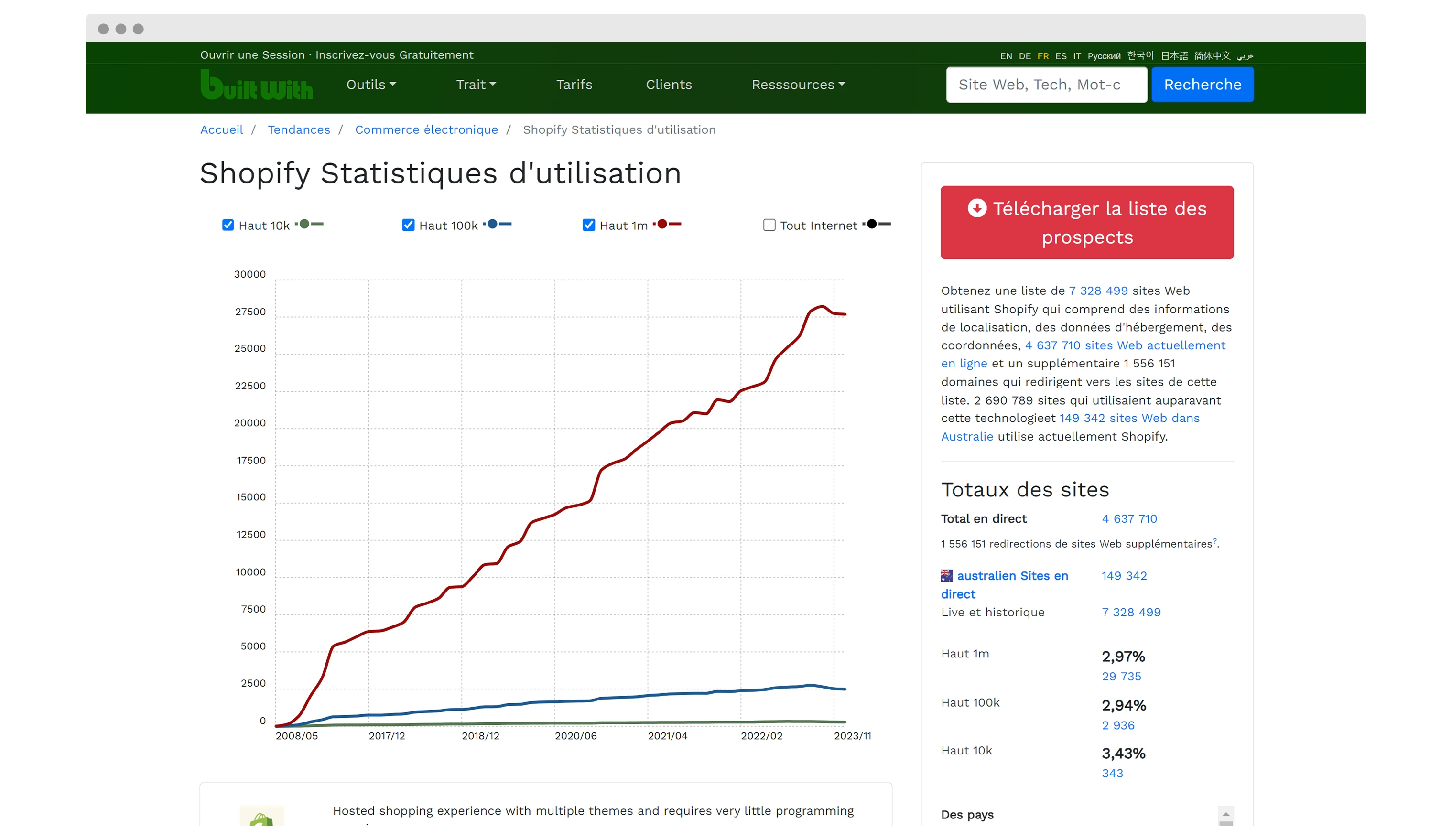Click the Haut 1m red legend swatch
The image size is (1452, 840).
click(667, 224)
